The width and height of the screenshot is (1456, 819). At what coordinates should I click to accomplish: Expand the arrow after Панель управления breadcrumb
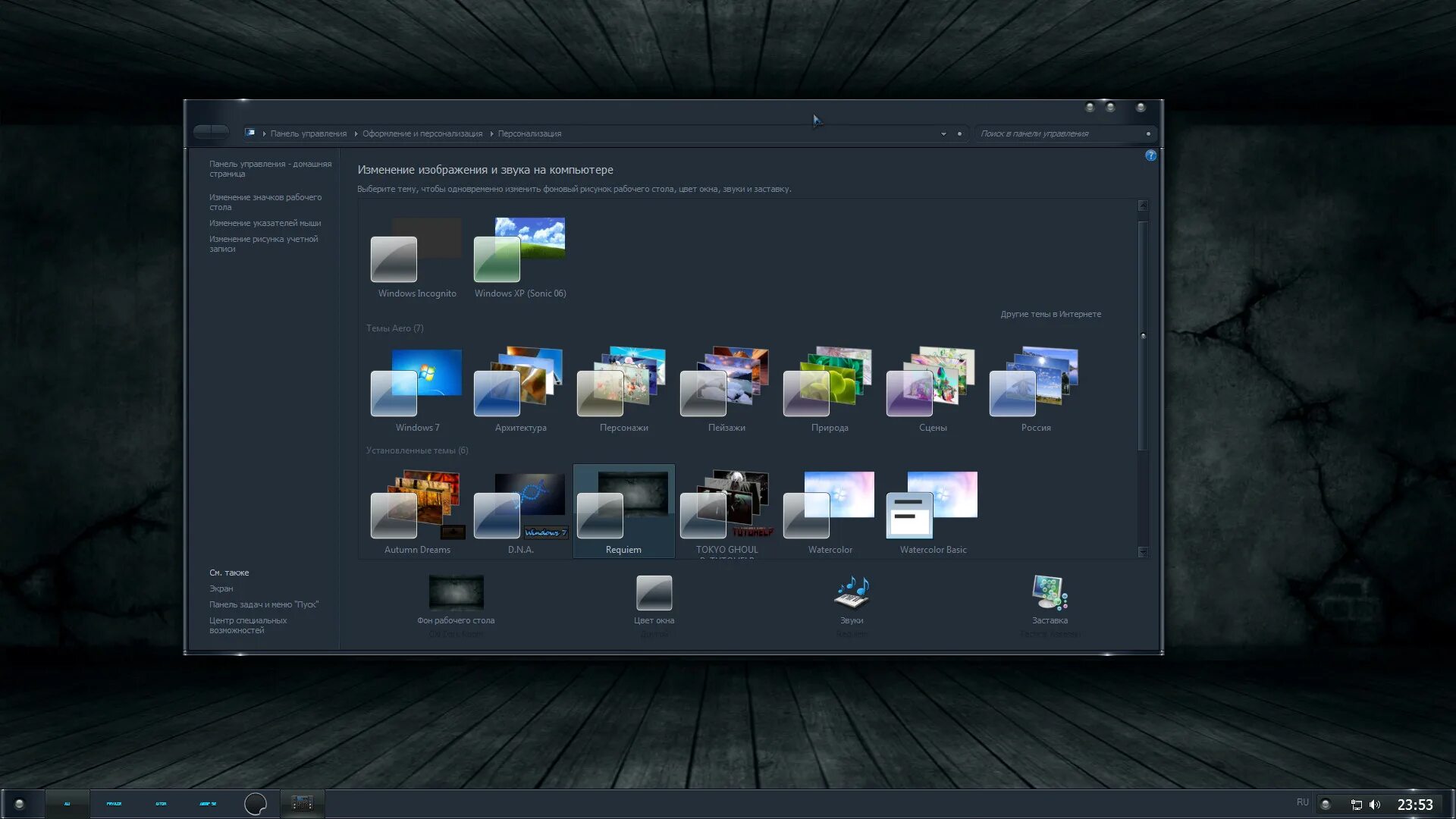355,134
